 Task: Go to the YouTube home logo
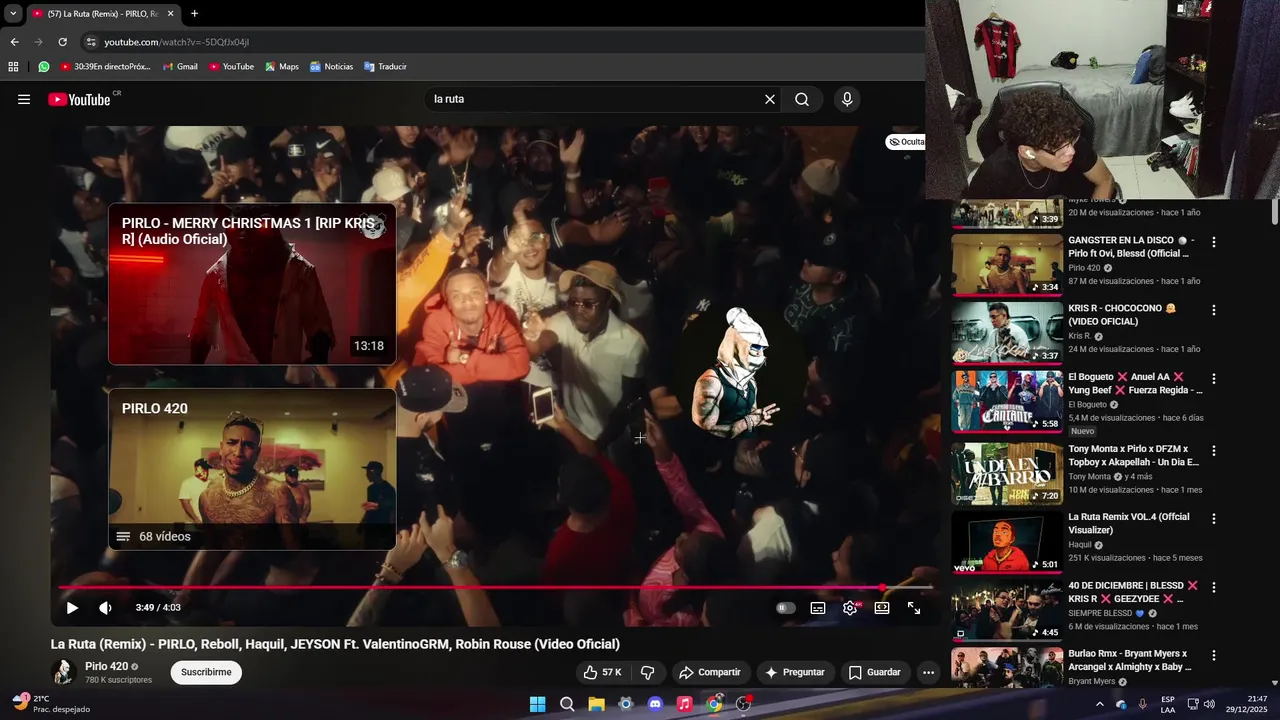[x=79, y=99]
